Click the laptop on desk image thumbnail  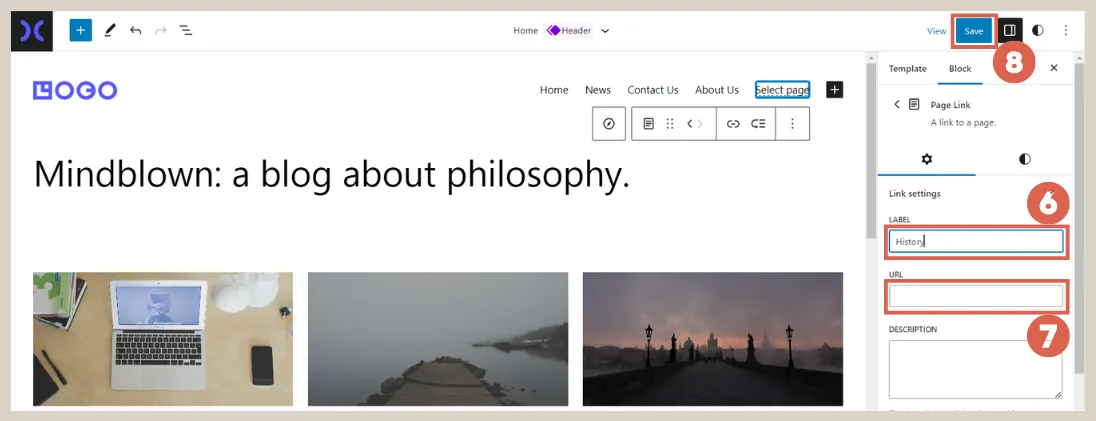163,339
